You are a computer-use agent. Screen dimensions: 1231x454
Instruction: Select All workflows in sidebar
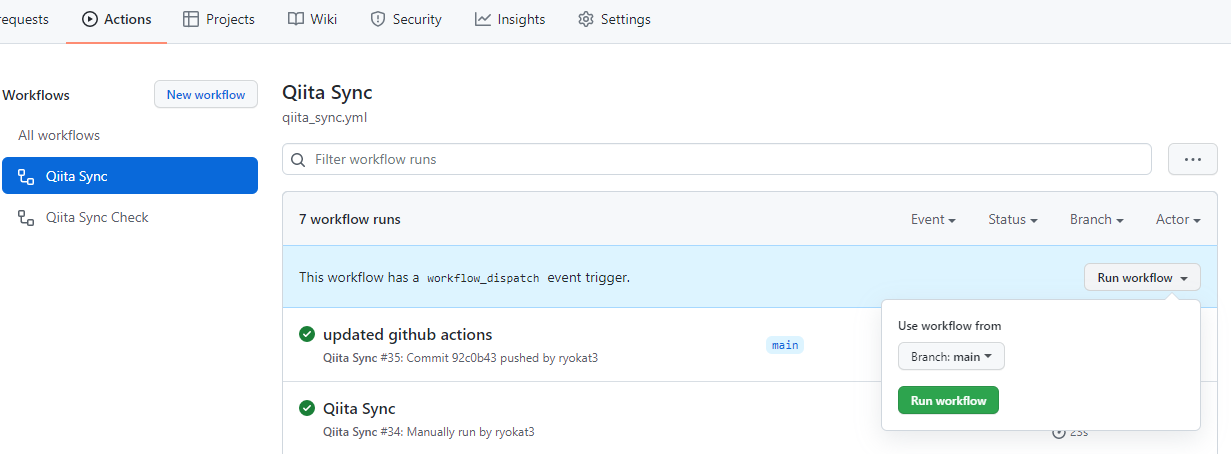click(59, 135)
